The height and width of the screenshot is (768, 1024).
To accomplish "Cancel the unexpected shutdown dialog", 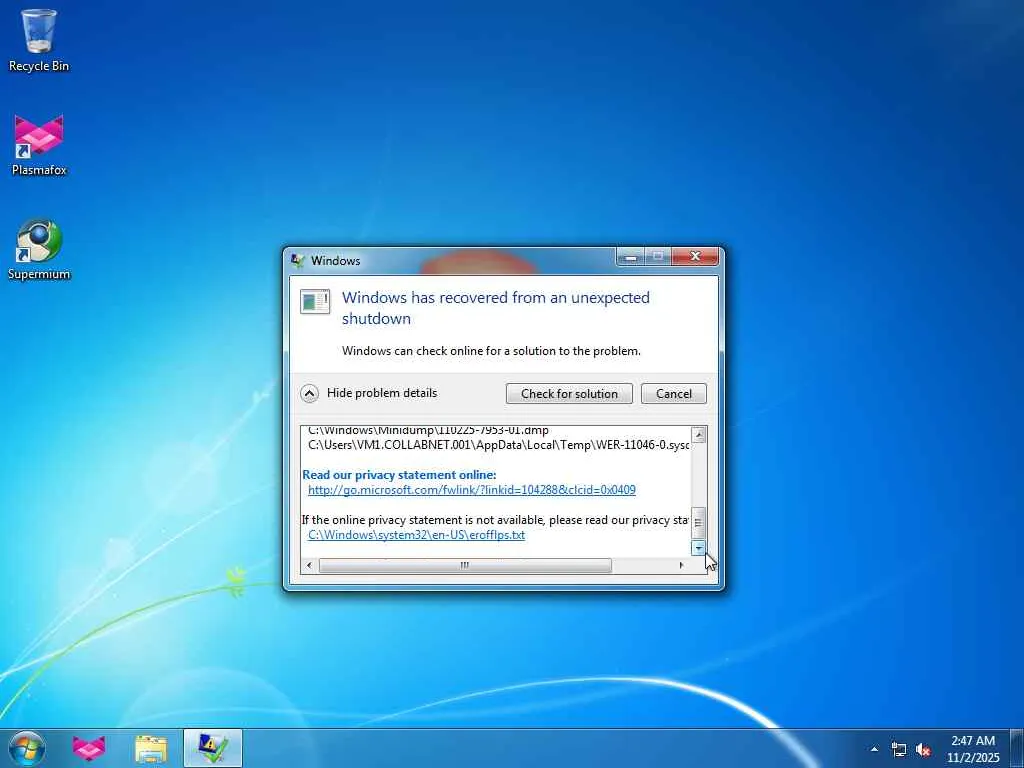I will pos(673,393).
